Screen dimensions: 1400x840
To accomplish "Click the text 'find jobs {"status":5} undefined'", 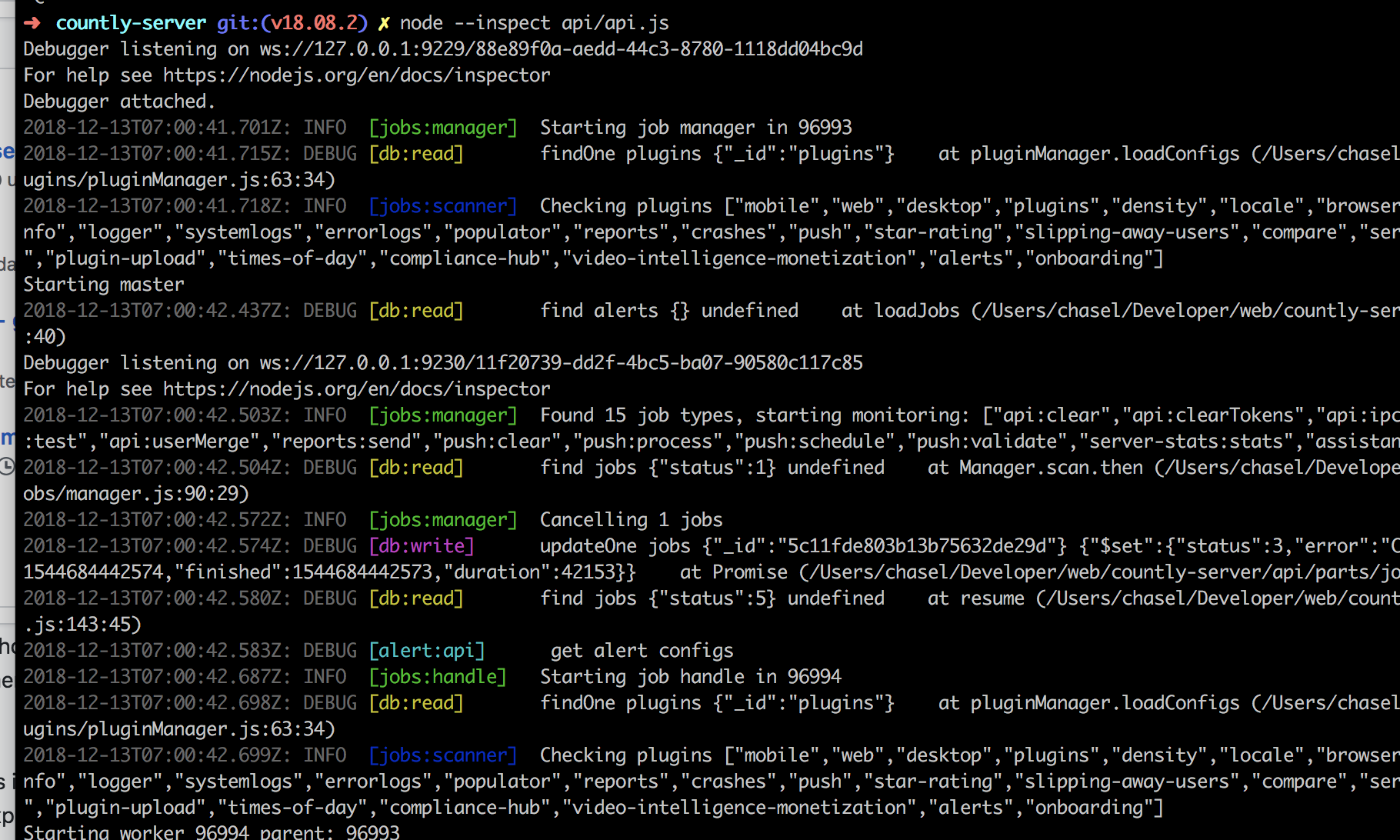I will click(x=712, y=598).
